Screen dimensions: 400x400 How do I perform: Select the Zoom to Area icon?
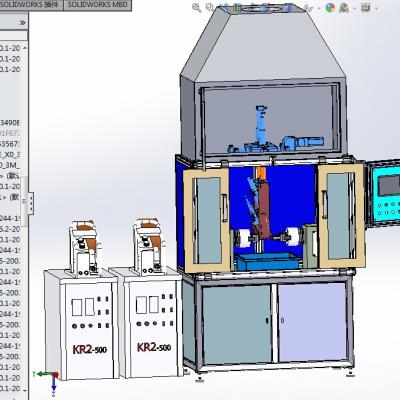(x=209, y=8)
